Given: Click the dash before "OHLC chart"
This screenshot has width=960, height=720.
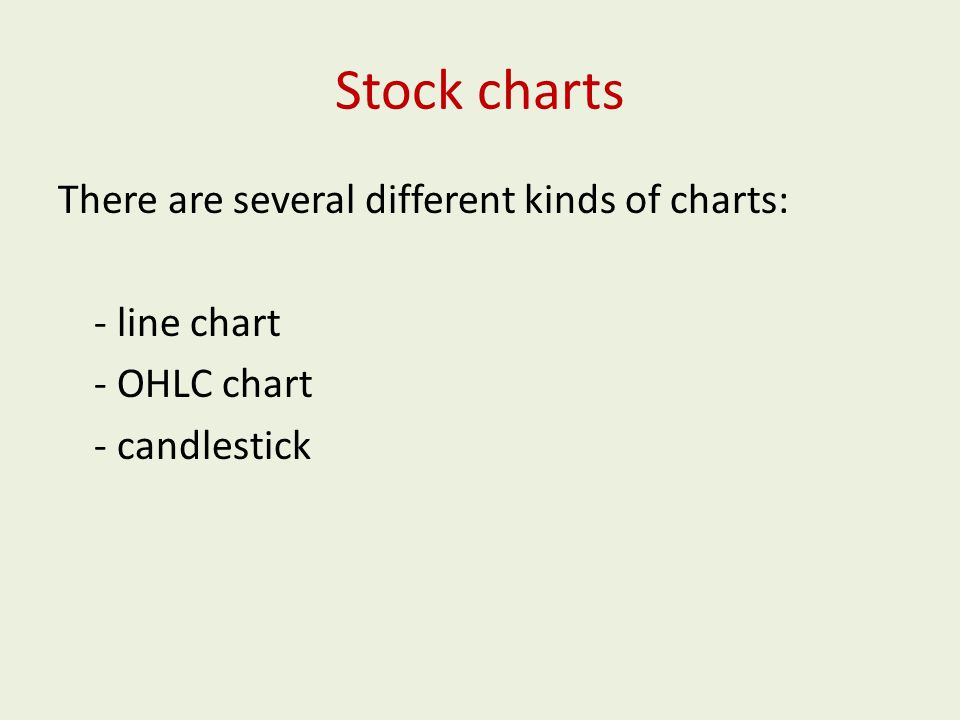Looking at the screenshot, I should [100, 388].
